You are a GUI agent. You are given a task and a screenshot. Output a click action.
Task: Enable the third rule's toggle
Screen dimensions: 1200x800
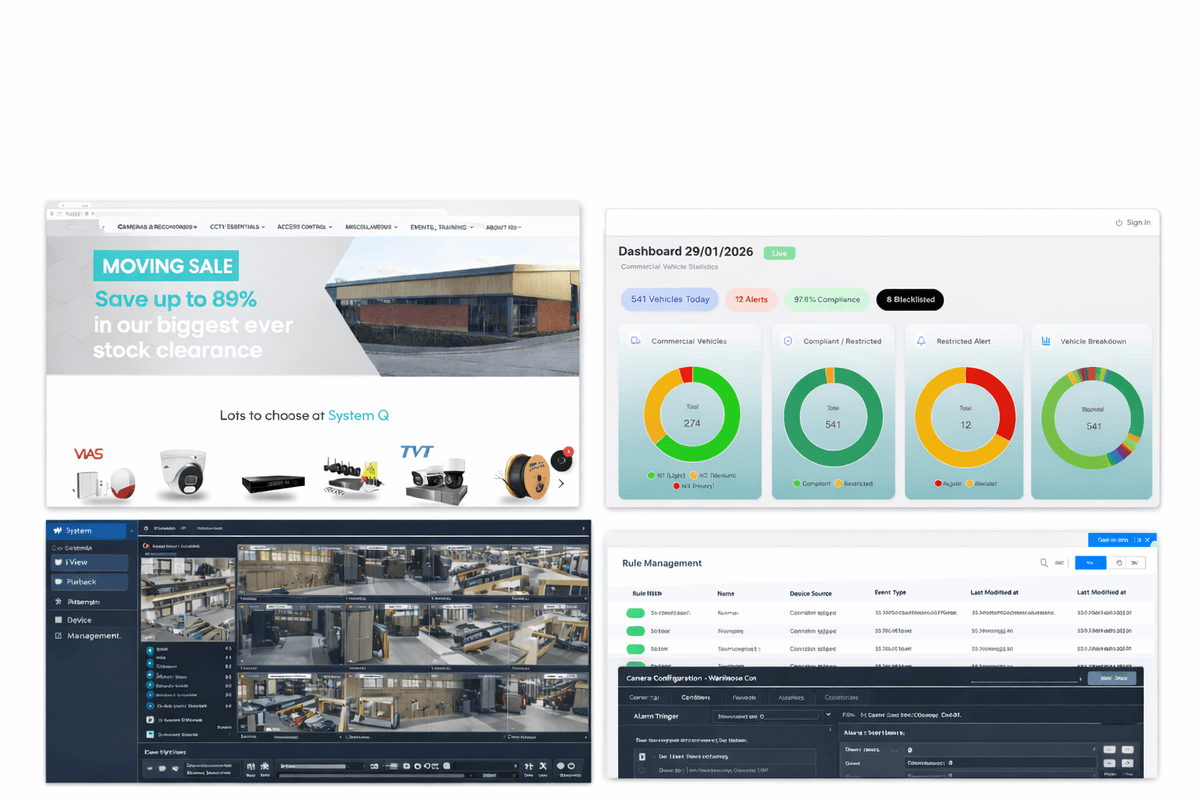coord(636,649)
